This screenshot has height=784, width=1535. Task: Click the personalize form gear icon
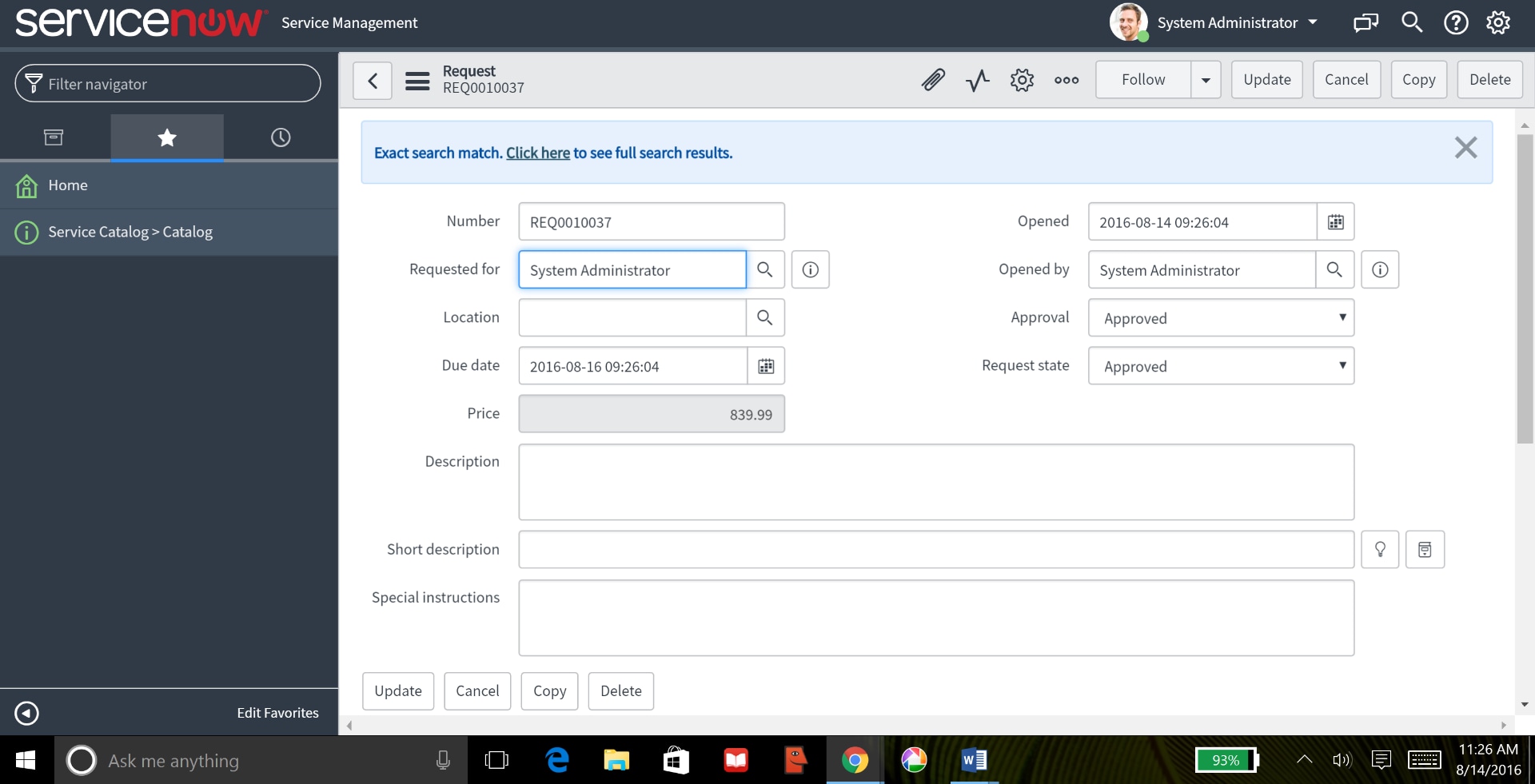pos(1022,80)
